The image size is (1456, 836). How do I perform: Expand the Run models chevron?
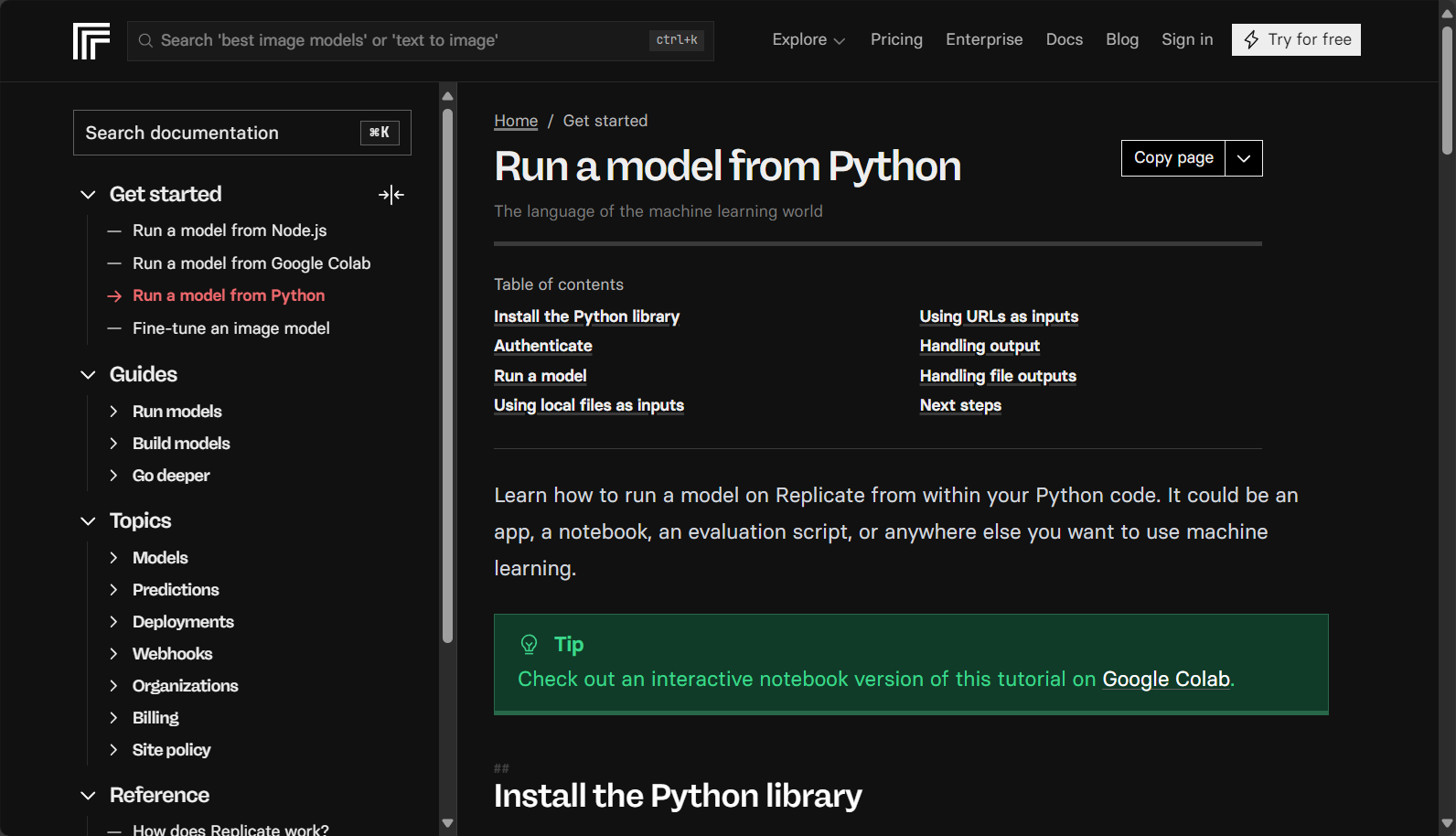(113, 412)
